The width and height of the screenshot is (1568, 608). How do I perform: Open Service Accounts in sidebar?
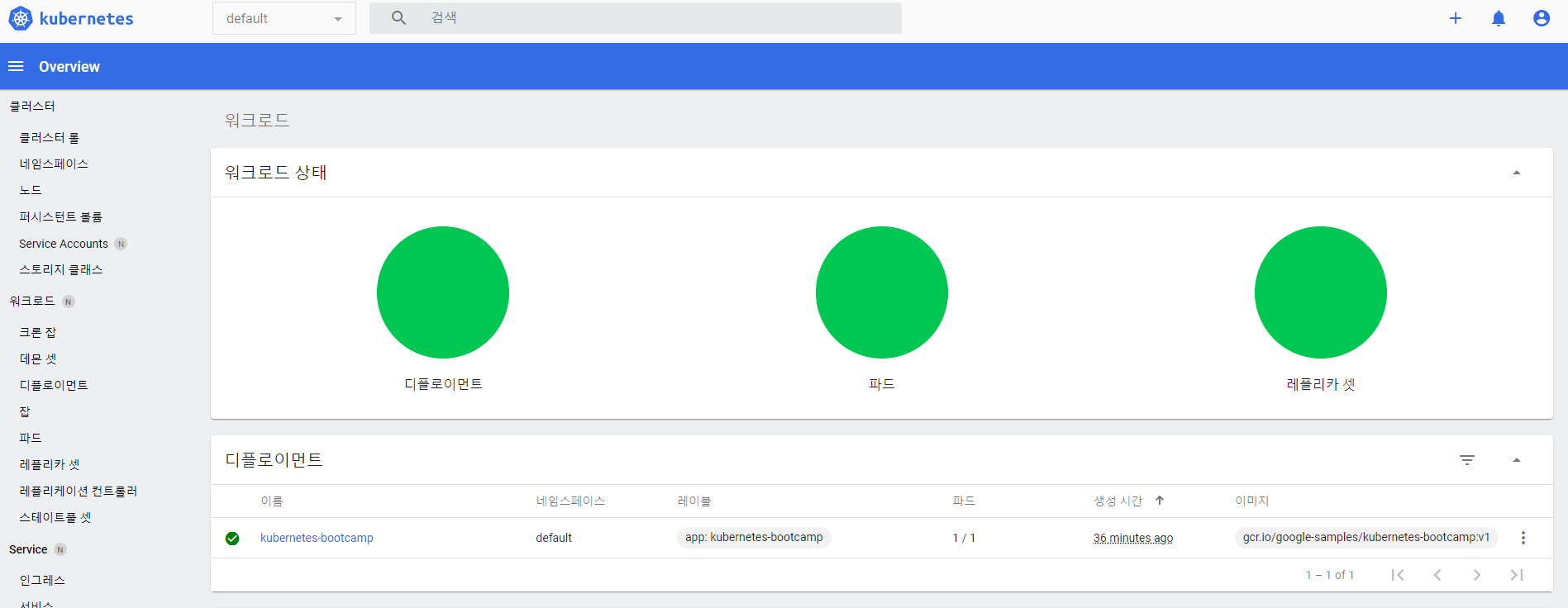pyautogui.click(x=64, y=244)
